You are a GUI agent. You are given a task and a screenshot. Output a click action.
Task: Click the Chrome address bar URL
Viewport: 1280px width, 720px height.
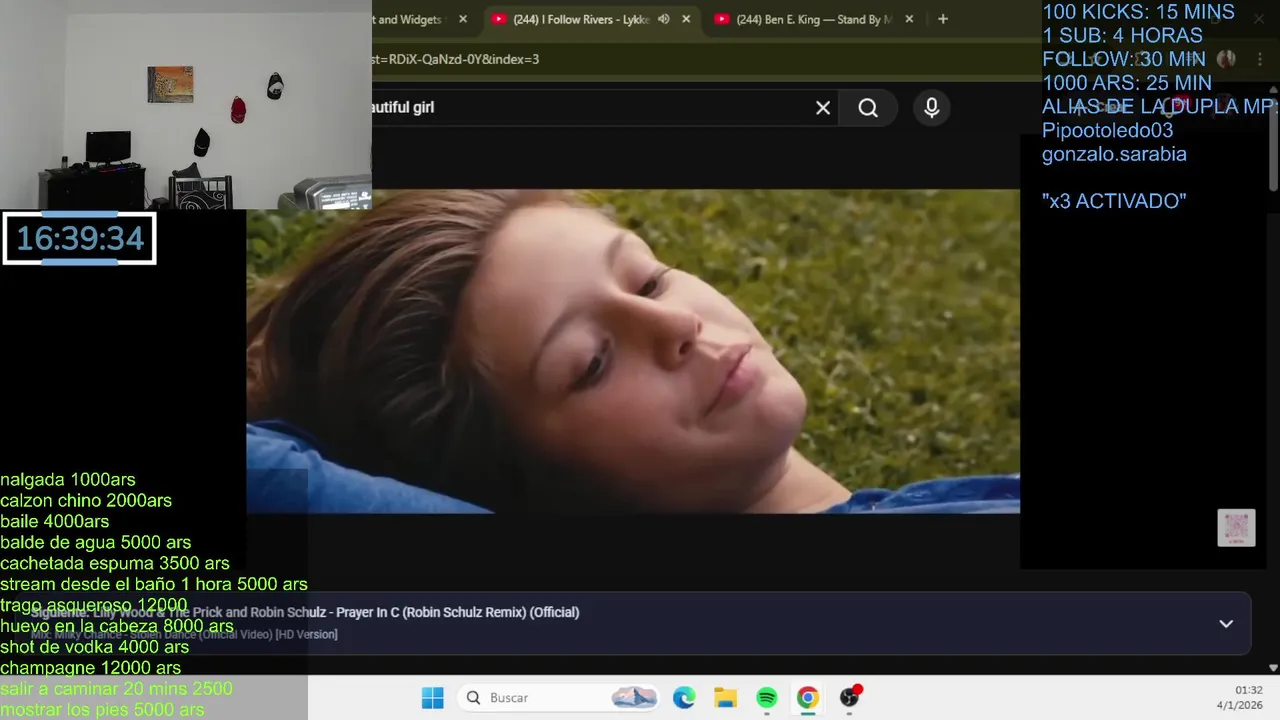456,59
